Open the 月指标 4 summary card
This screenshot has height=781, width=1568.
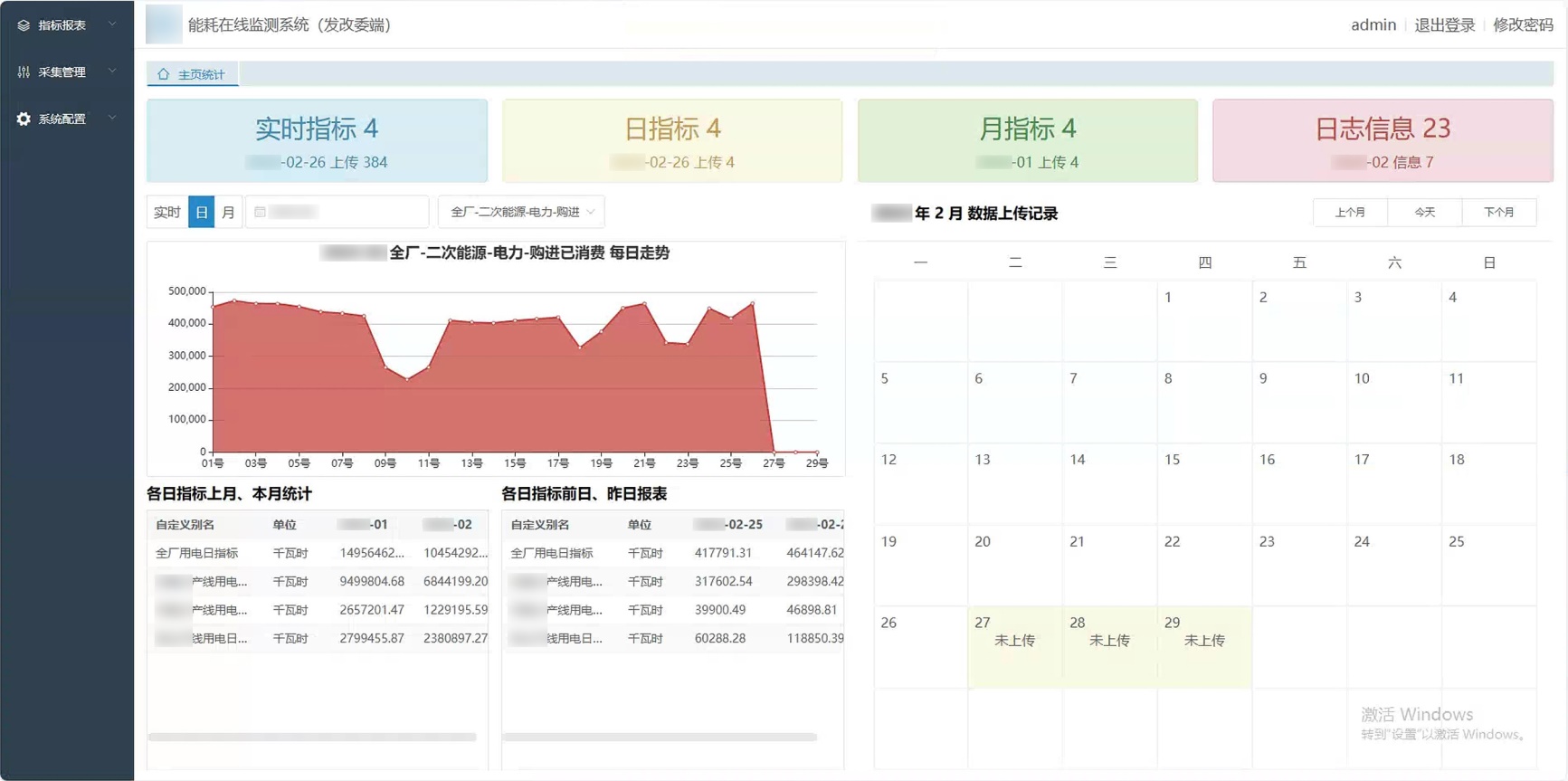(1028, 141)
